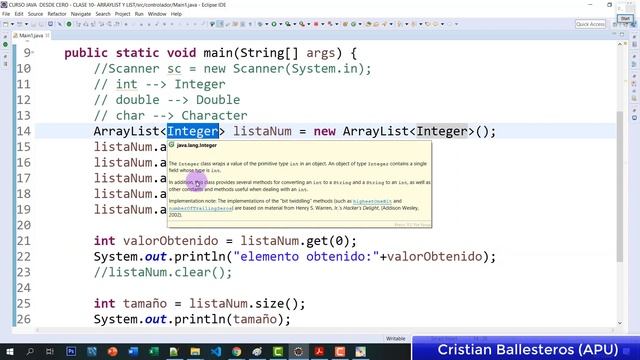Open the New Java Class dropdown arrow
Image resolution: width=640 pixels, height=360 pixels.
pos(360,24)
